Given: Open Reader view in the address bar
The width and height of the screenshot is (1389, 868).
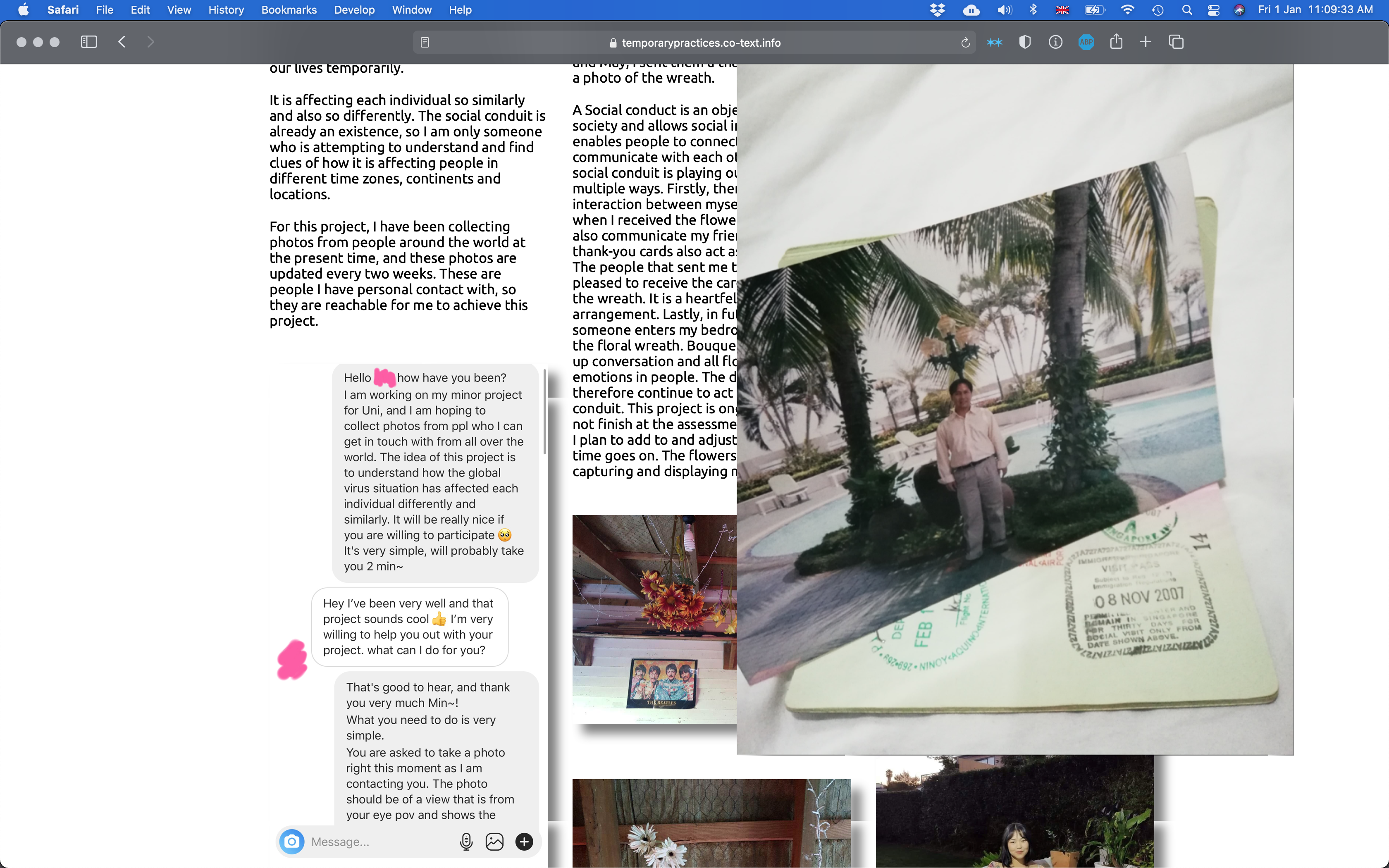Looking at the screenshot, I should tap(425, 43).
